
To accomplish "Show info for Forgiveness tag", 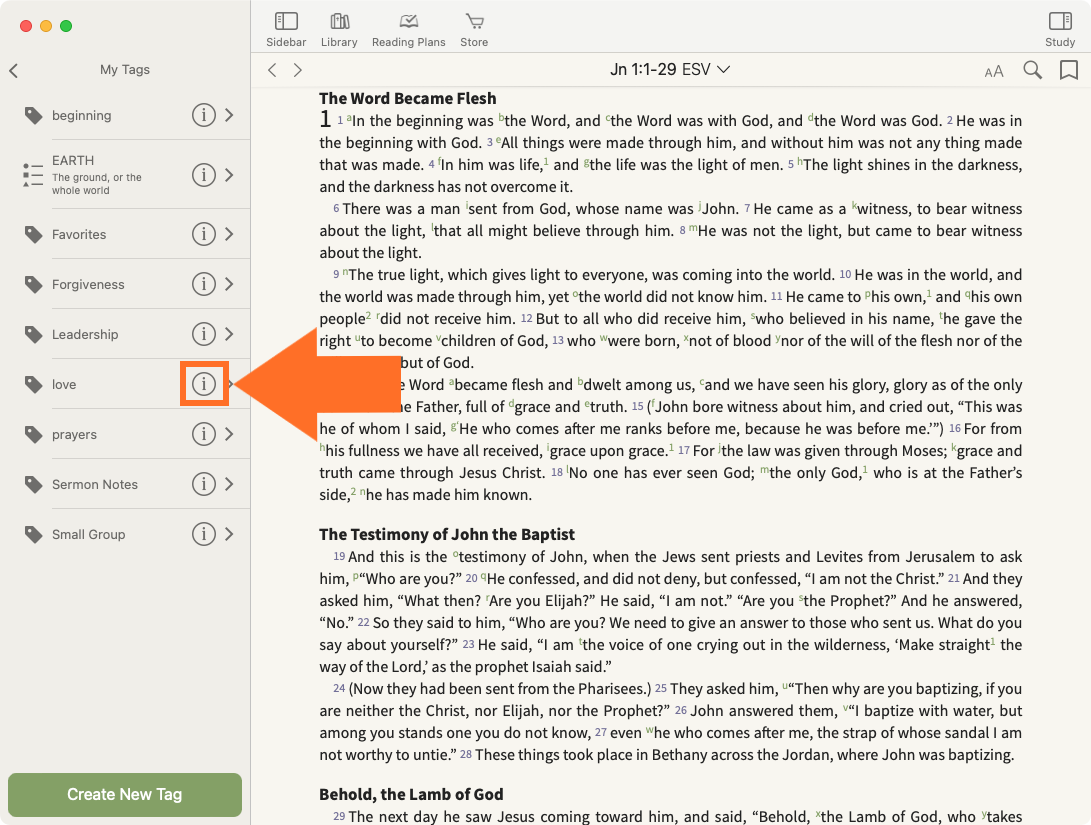I will [204, 284].
